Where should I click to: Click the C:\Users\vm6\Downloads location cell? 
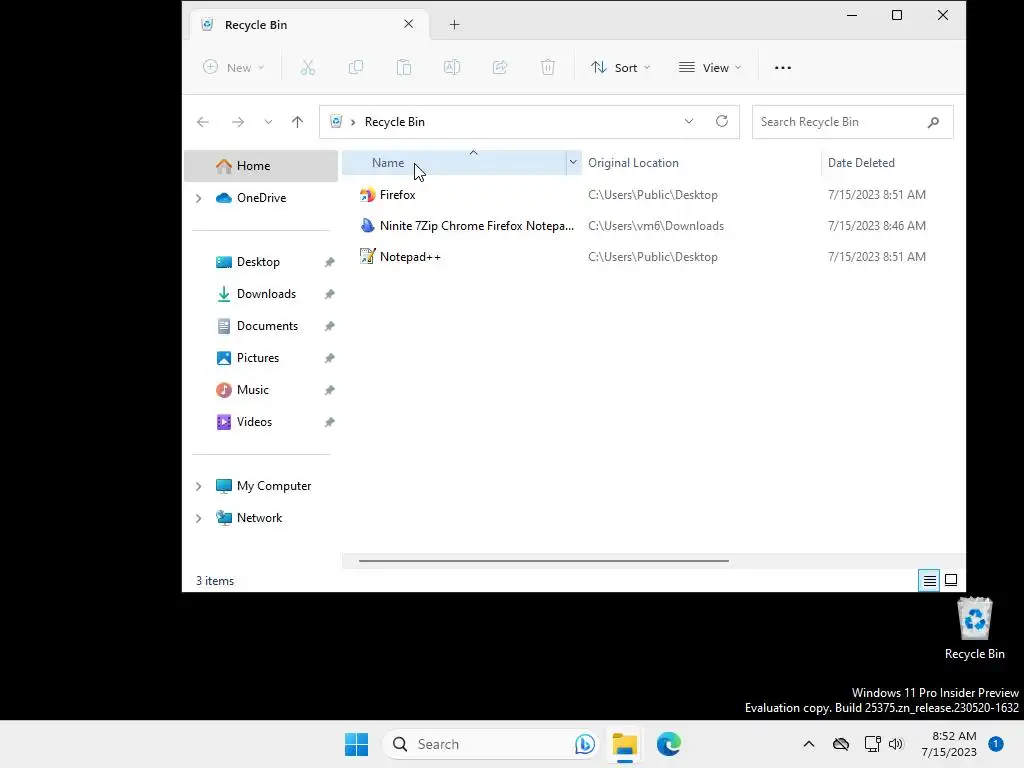(656, 226)
